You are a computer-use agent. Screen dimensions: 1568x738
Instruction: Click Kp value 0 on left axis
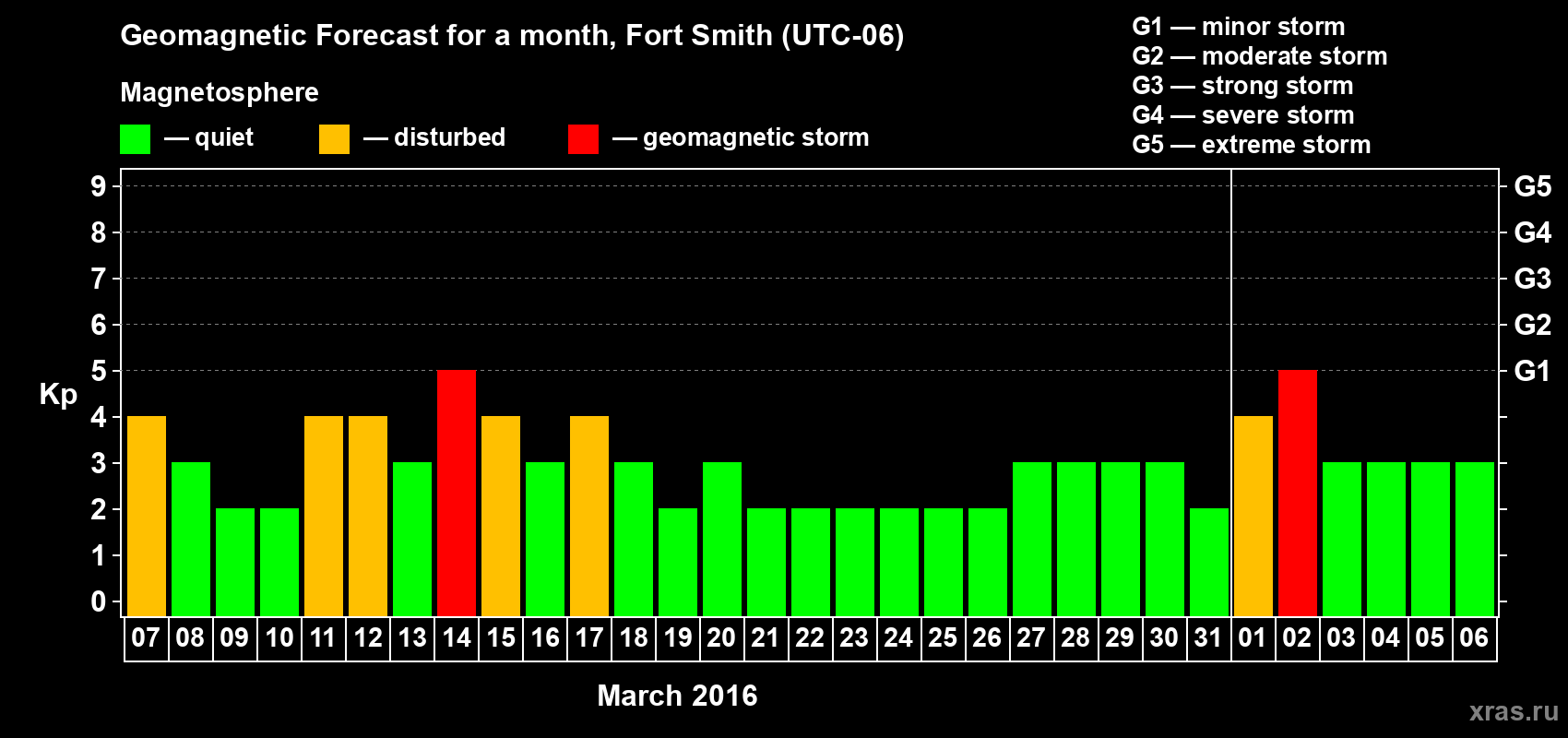[99, 601]
